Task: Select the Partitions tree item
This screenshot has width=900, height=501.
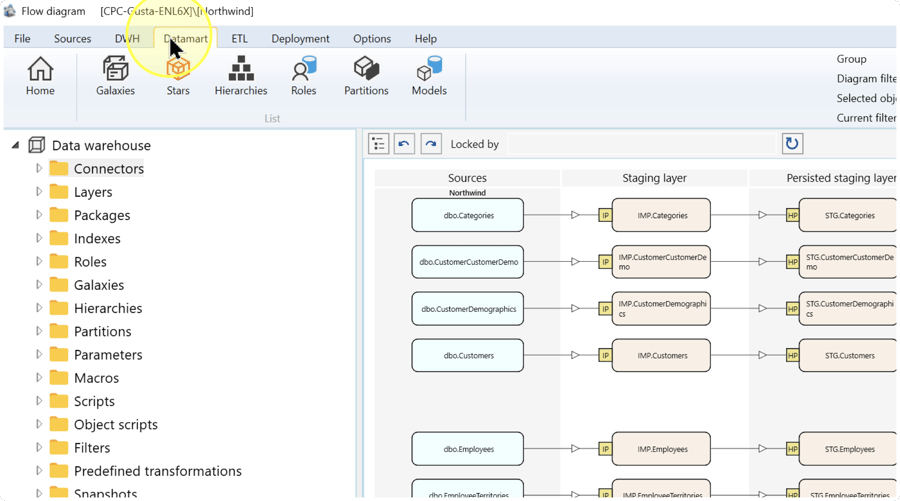Action: pos(102,331)
